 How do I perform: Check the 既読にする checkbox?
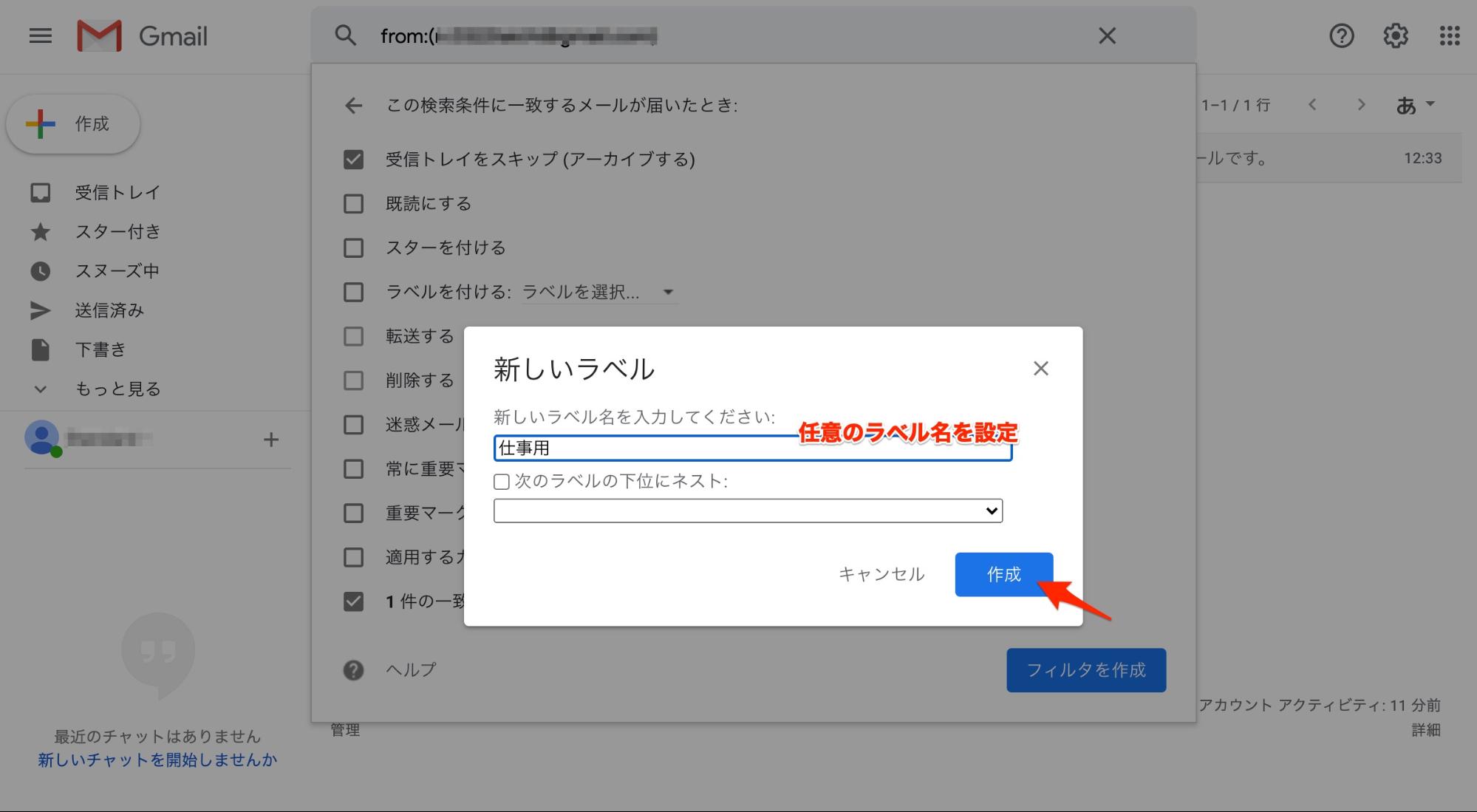coord(353,204)
